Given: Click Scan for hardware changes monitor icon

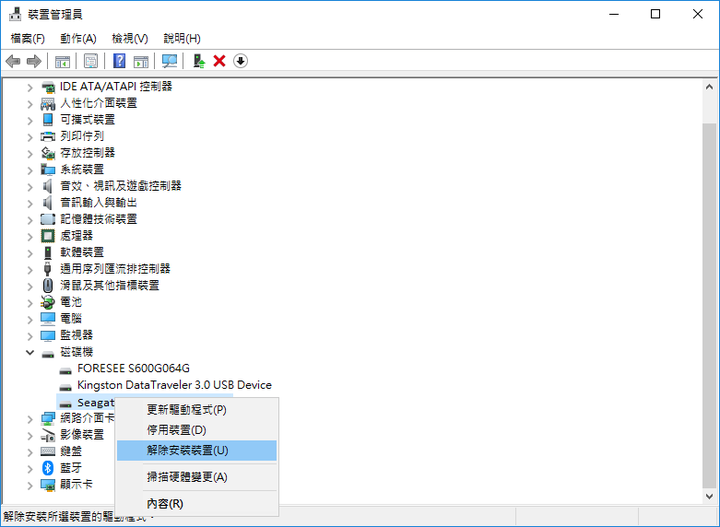Looking at the screenshot, I should (x=169, y=61).
